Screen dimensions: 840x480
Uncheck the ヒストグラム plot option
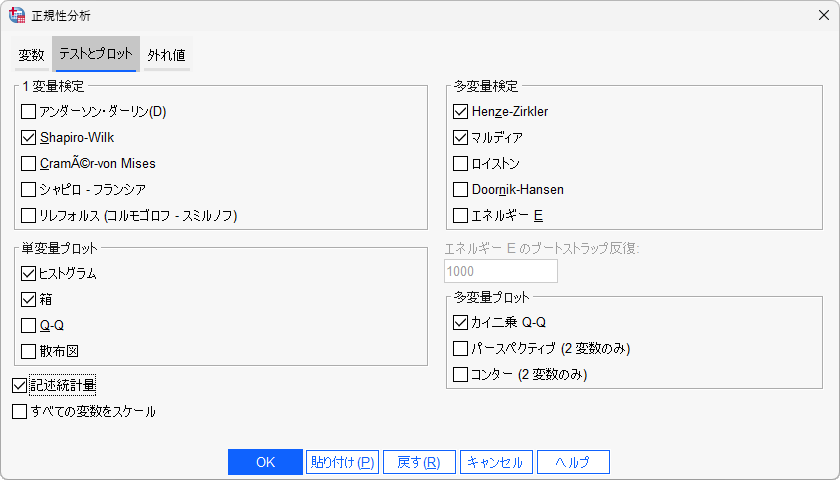28,273
